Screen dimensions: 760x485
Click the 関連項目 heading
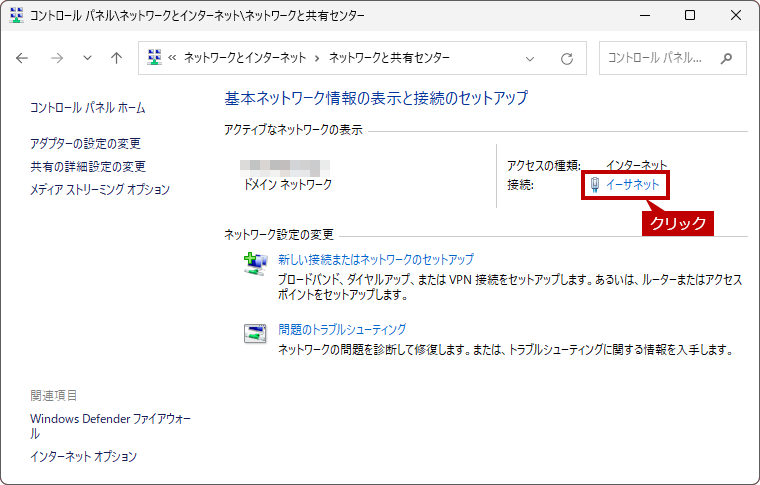click(x=54, y=395)
